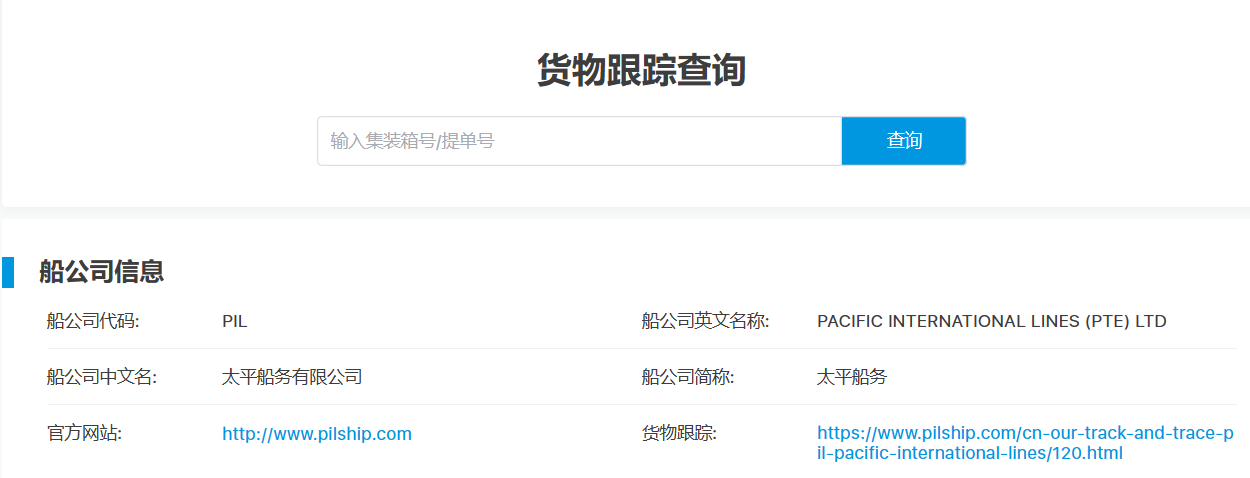Image resolution: width=1250 pixels, height=478 pixels.
Task: Click the blue bar beside 船公司信息
Action: [x=8, y=272]
